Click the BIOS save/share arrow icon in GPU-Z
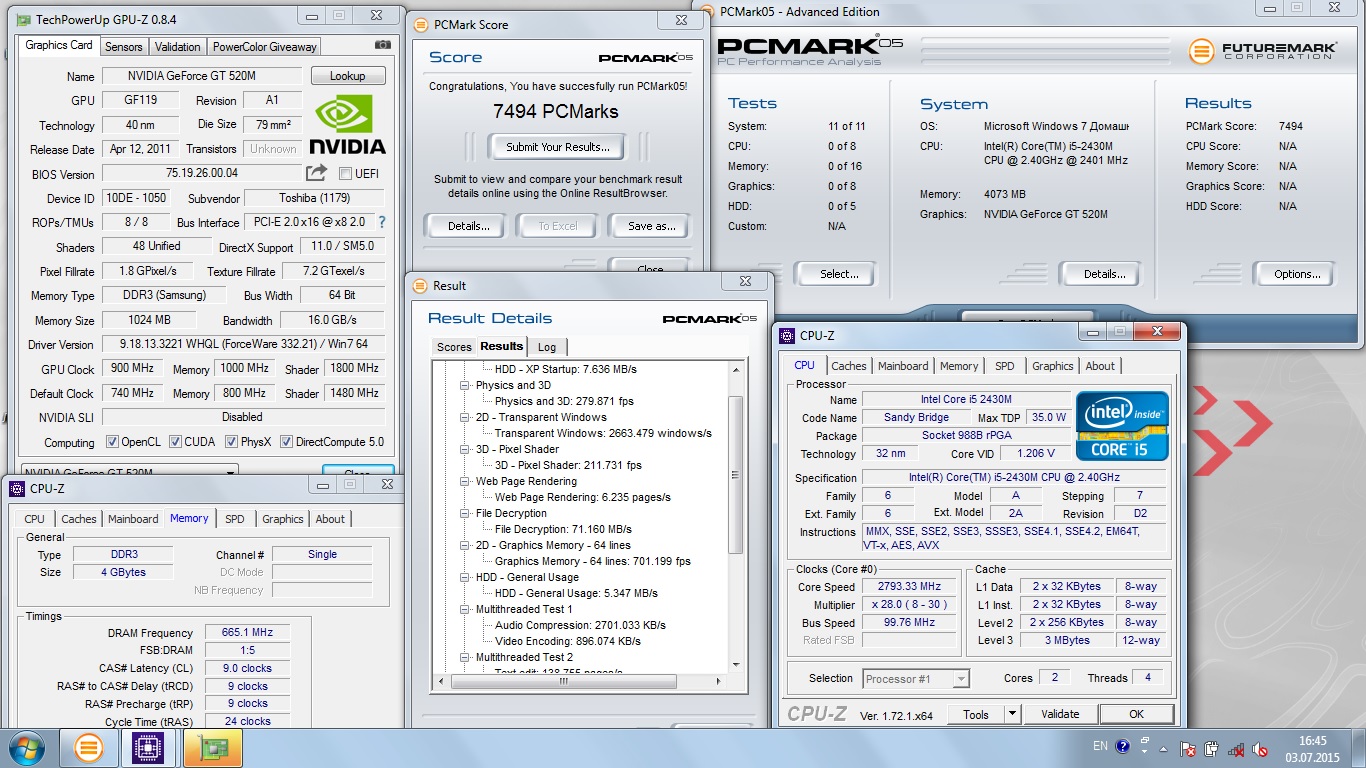 316,173
